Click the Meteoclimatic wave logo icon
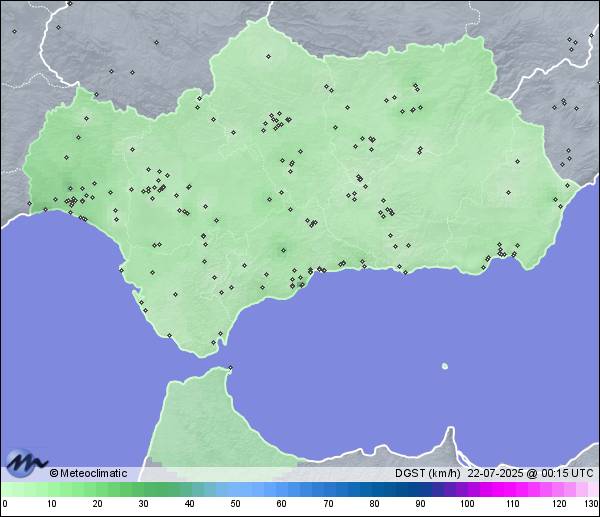The height and width of the screenshot is (517, 600). pos(25,462)
